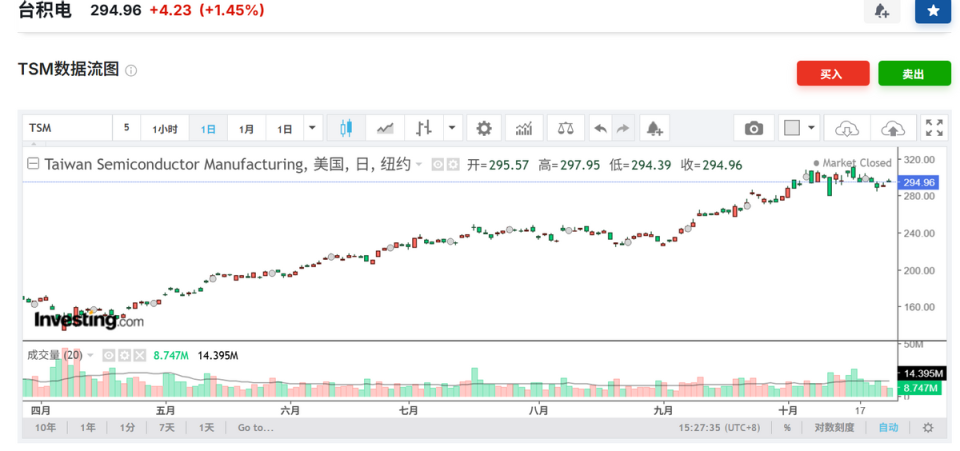Viewport: 960px width, 451px height.
Task: Remove the volume indicator with X icon
Action: 140,355
